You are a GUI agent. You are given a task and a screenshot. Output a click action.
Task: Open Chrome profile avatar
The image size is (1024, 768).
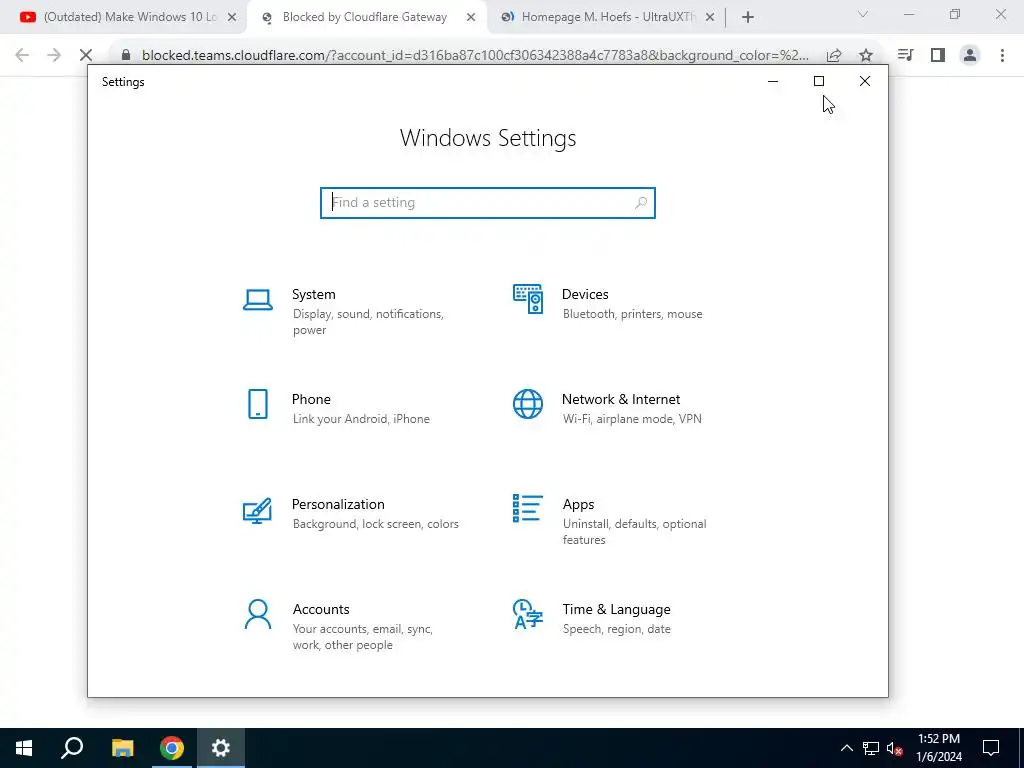[970, 56]
